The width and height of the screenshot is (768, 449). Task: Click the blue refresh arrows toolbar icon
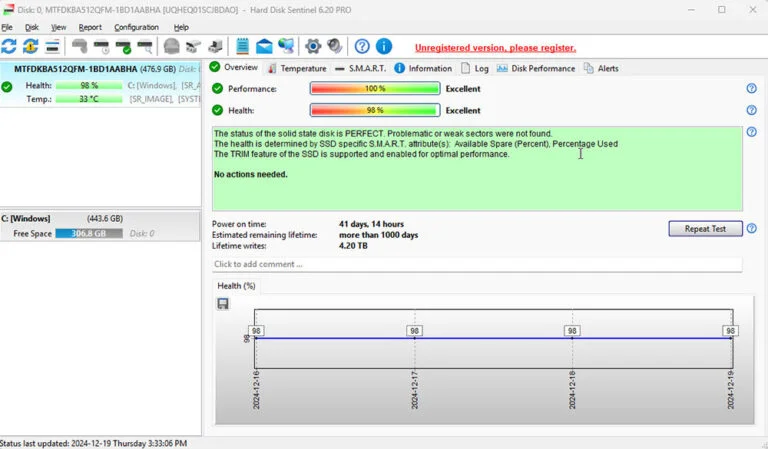[x=9, y=47]
